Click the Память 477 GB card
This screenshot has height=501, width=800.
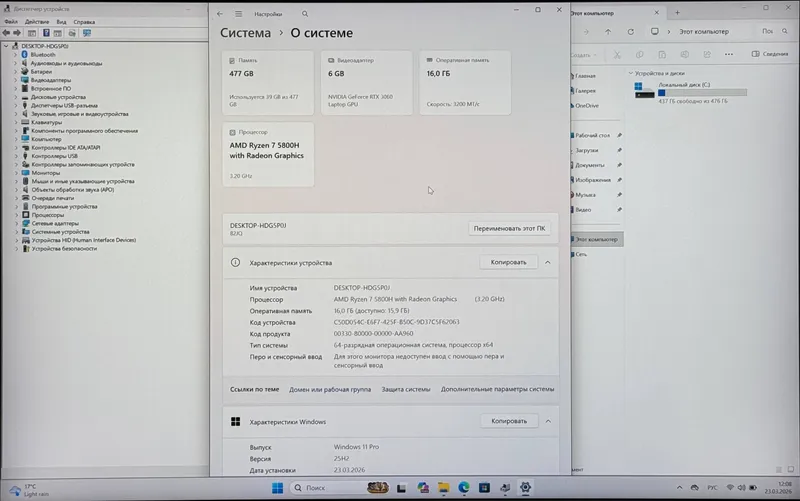[x=268, y=83]
